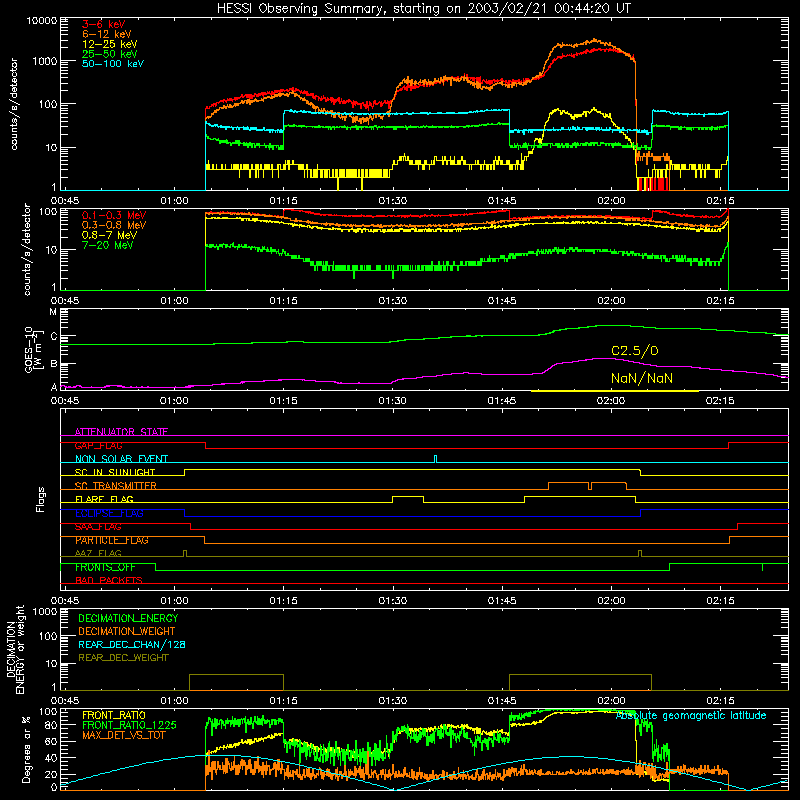
Task: Click the 12-25 keV legend label
Action: (109, 44)
